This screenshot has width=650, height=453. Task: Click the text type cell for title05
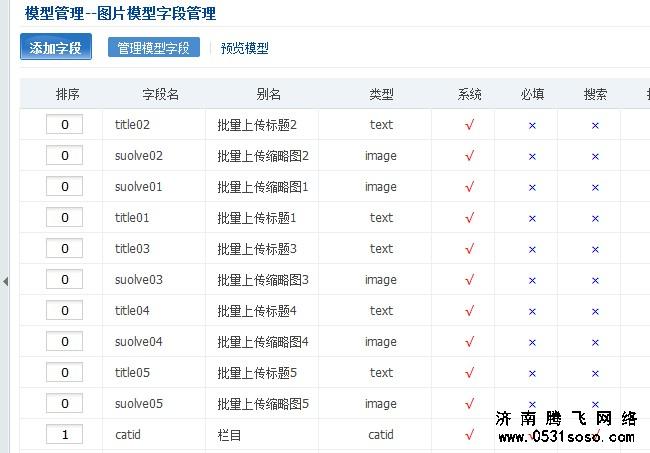click(x=381, y=373)
